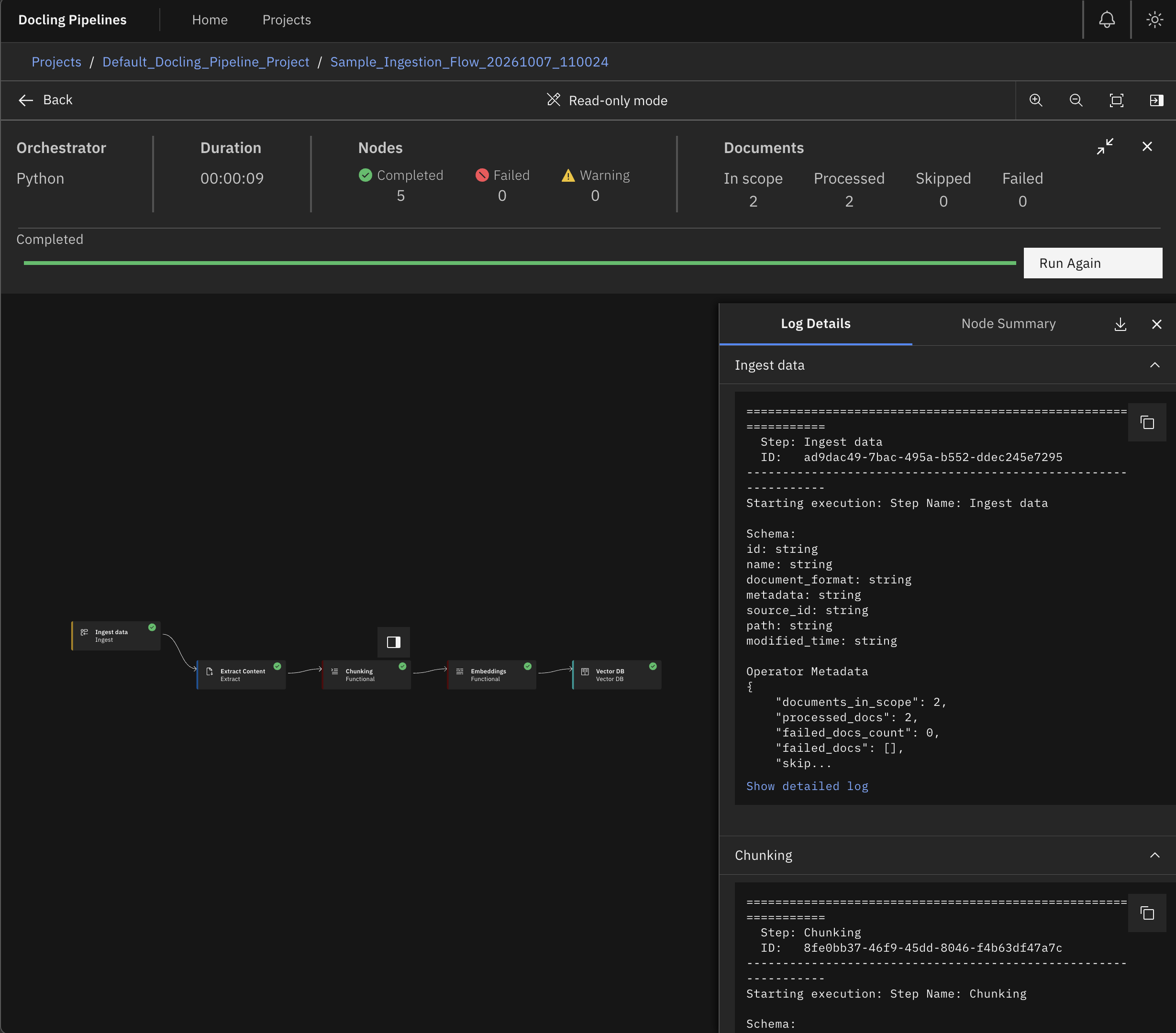
Task: Click Run Again button
Action: tap(1093, 263)
